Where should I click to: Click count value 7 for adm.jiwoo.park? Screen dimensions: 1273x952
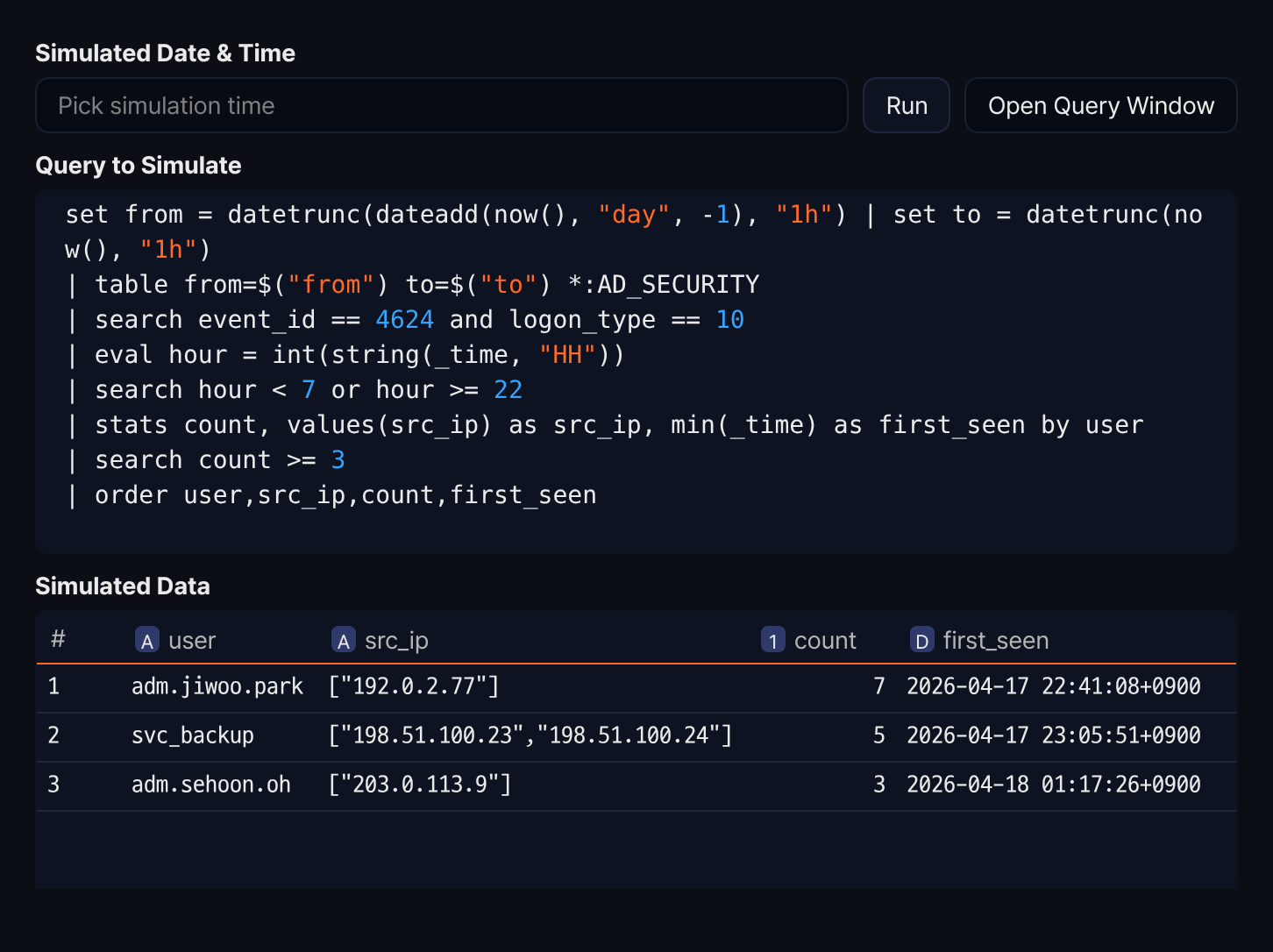[879, 686]
